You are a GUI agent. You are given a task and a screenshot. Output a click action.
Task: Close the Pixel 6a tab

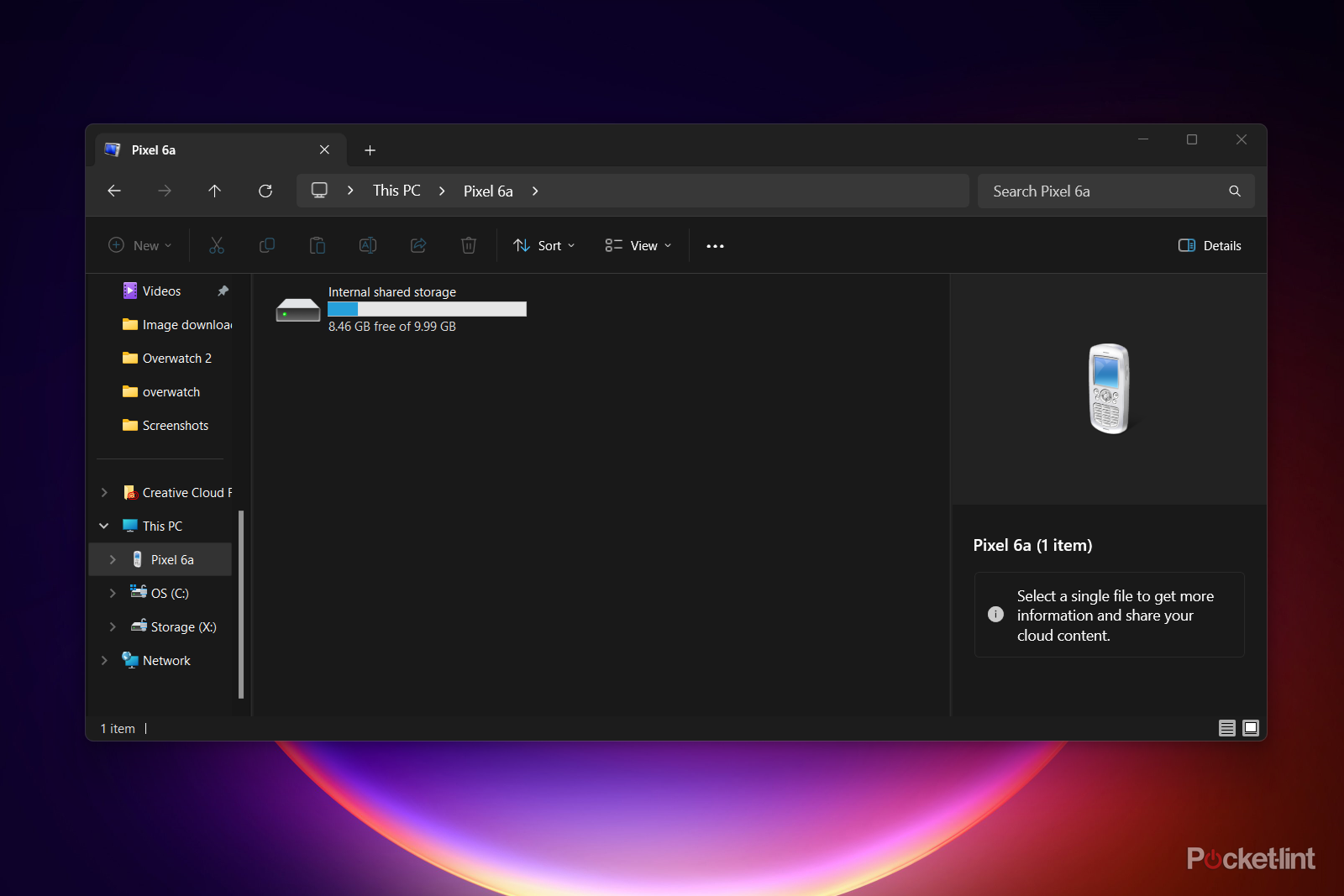coord(324,149)
